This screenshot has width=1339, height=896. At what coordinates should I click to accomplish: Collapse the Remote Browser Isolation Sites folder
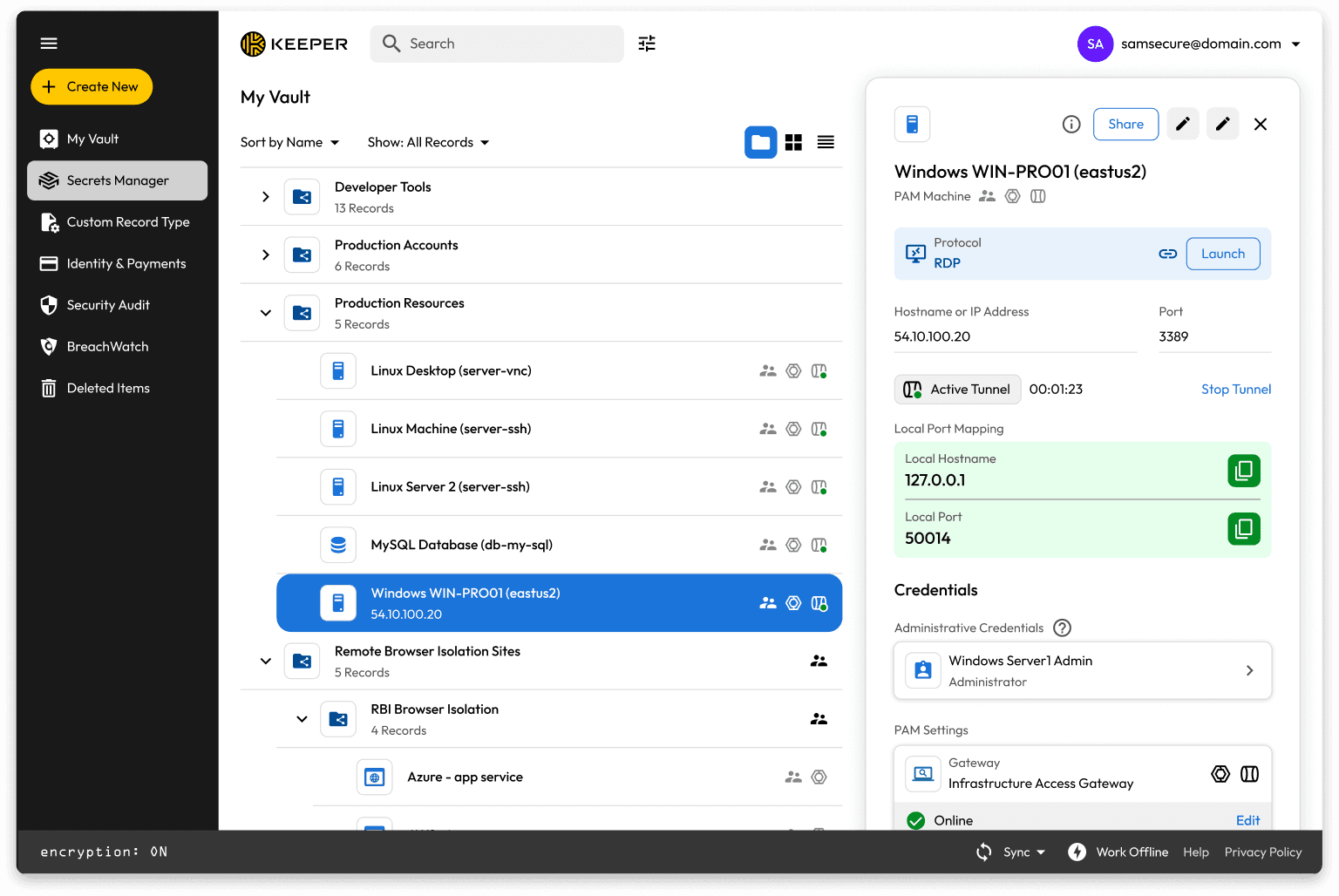pos(266,662)
